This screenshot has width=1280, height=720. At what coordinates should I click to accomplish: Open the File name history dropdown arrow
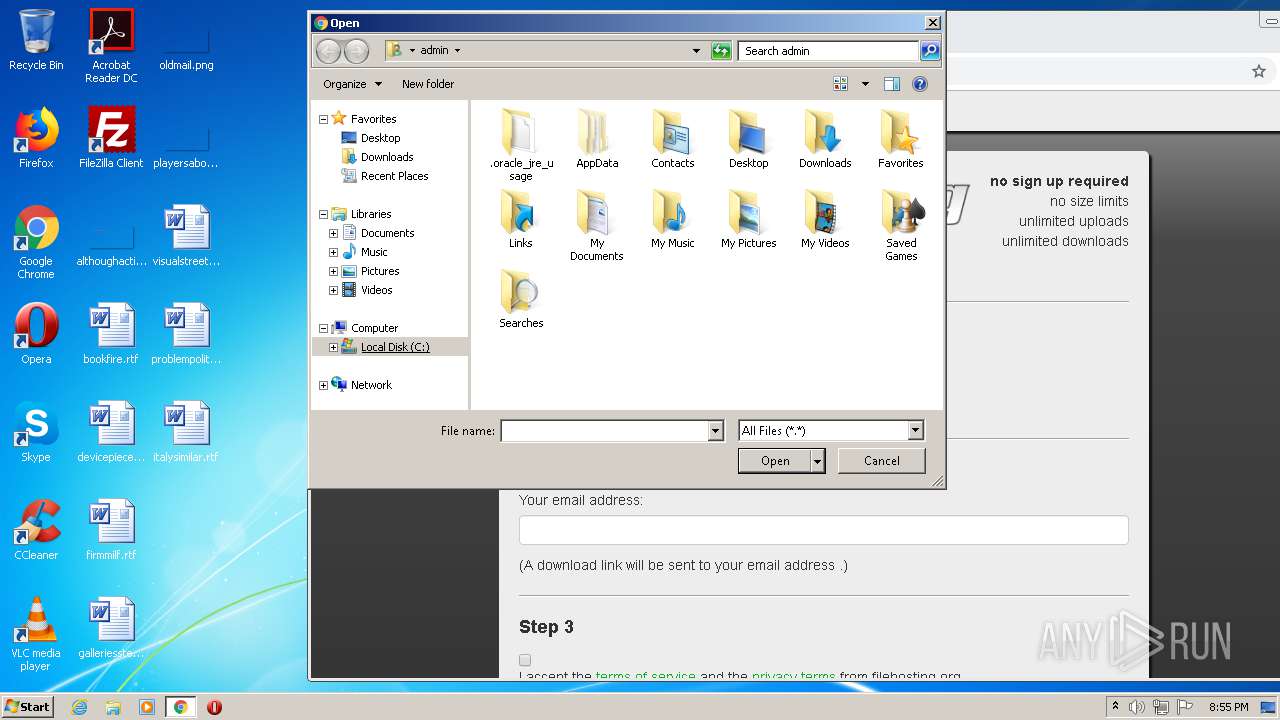point(715,431)
